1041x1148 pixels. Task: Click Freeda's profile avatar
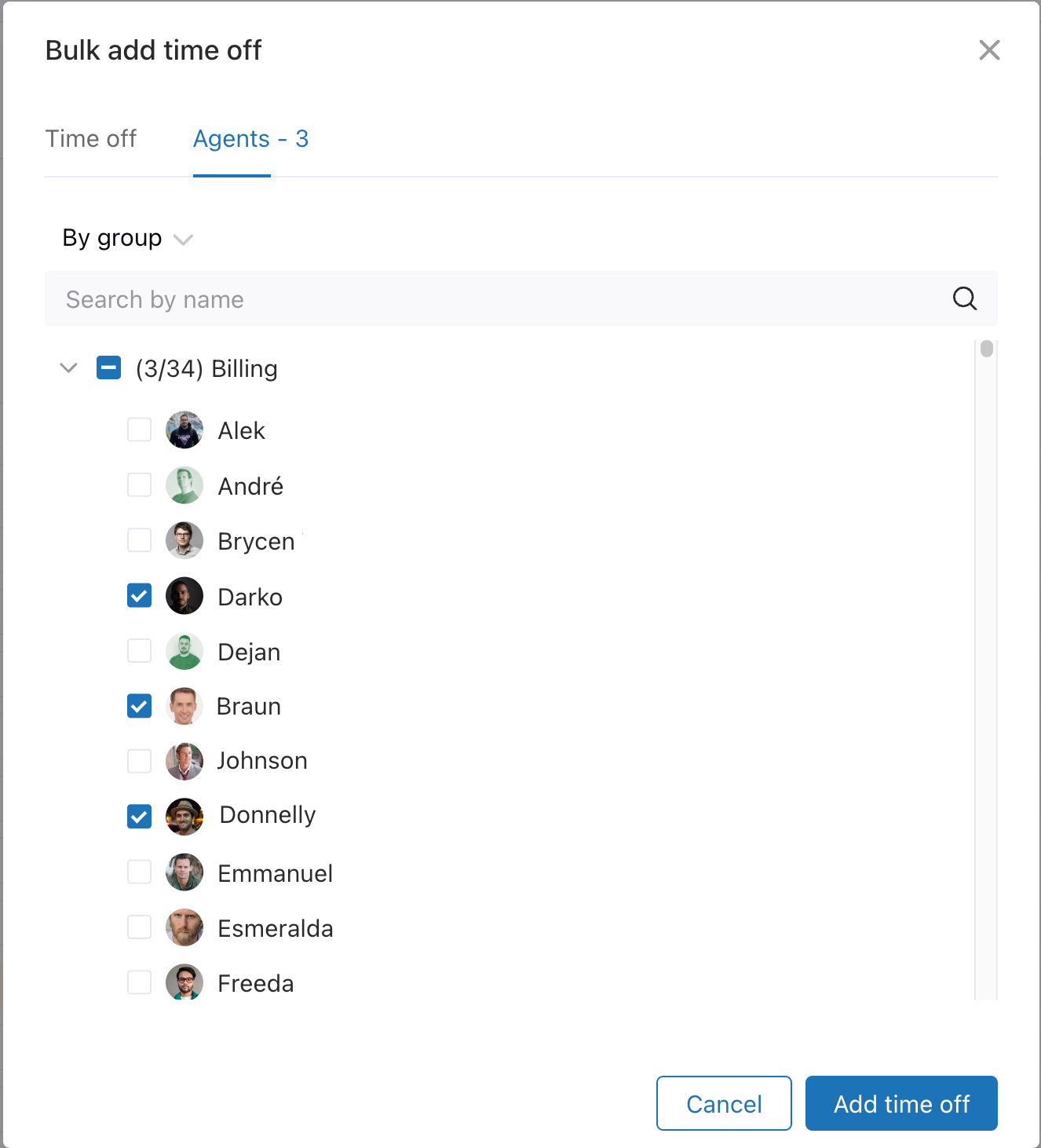(184, 983)
